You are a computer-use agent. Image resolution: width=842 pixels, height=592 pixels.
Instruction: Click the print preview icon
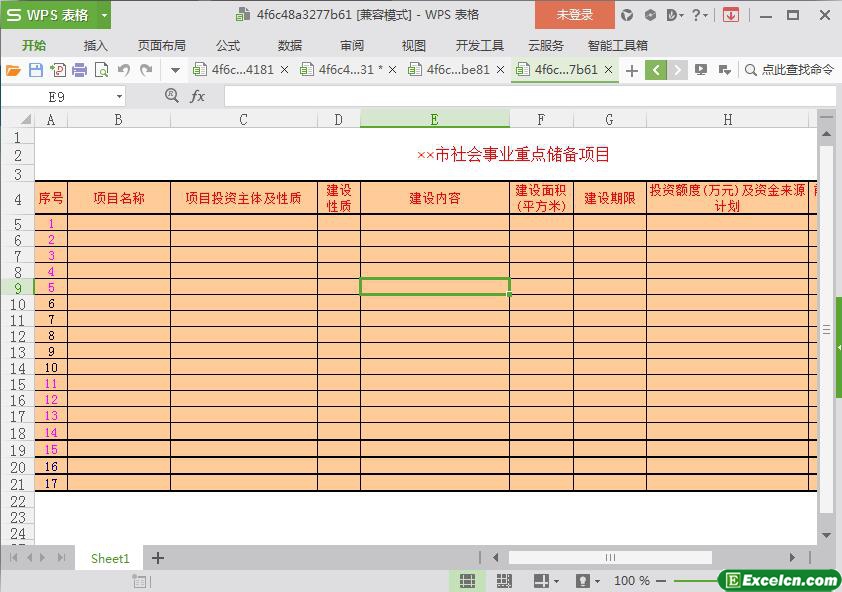coord(101,70)
